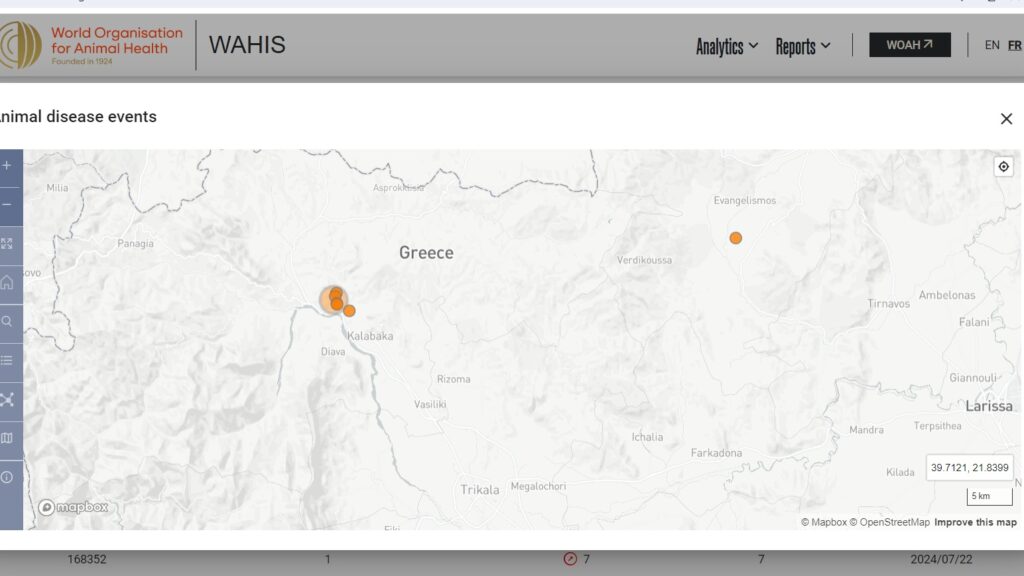Zoom in on the map with plus
1024x576 pixels.
click(x=7, y=166)
